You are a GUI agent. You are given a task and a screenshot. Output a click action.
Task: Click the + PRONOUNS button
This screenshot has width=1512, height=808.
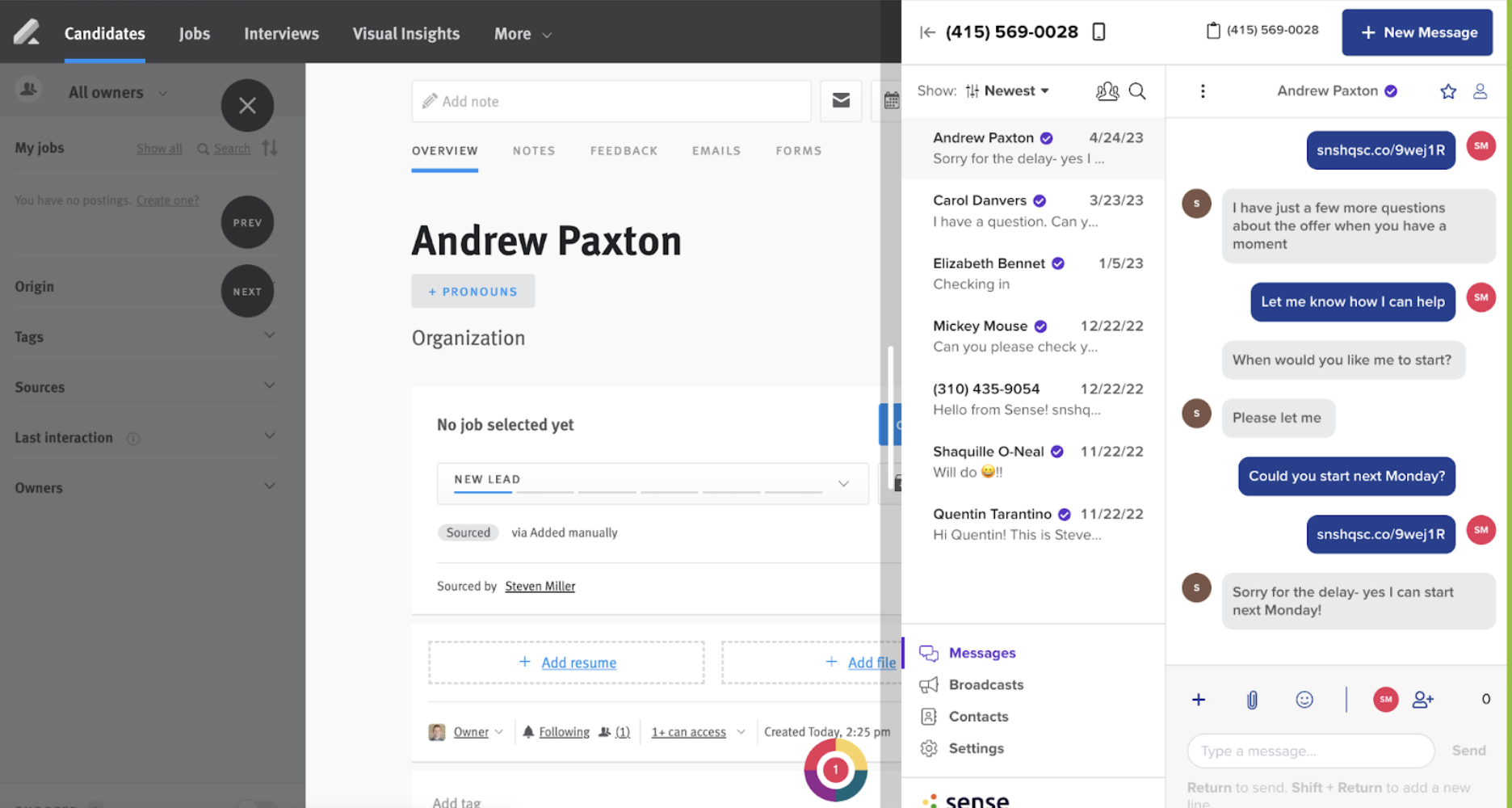click(473, 291)
